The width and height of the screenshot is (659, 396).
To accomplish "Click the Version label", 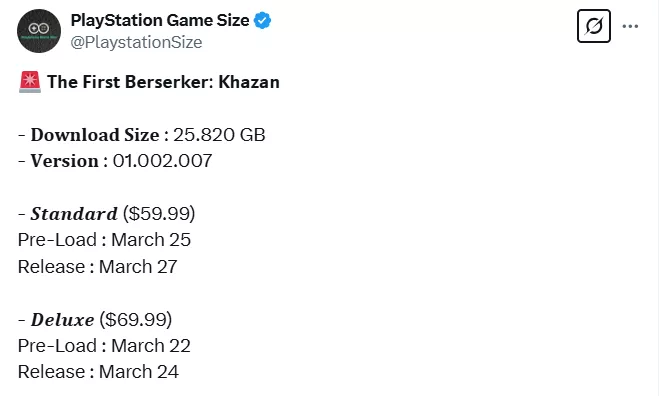I will pos(64,161).
